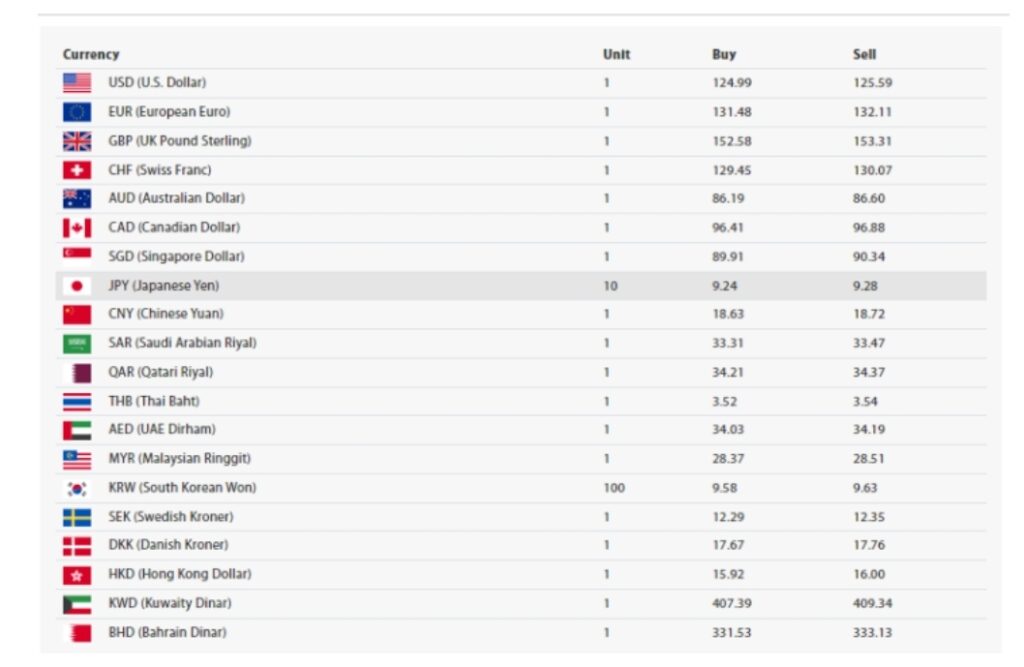The height and width of the screenshot is (667, 1024).
Task: Select the MYR (Malaysian Ringgit) label
Action: (179, 458)
